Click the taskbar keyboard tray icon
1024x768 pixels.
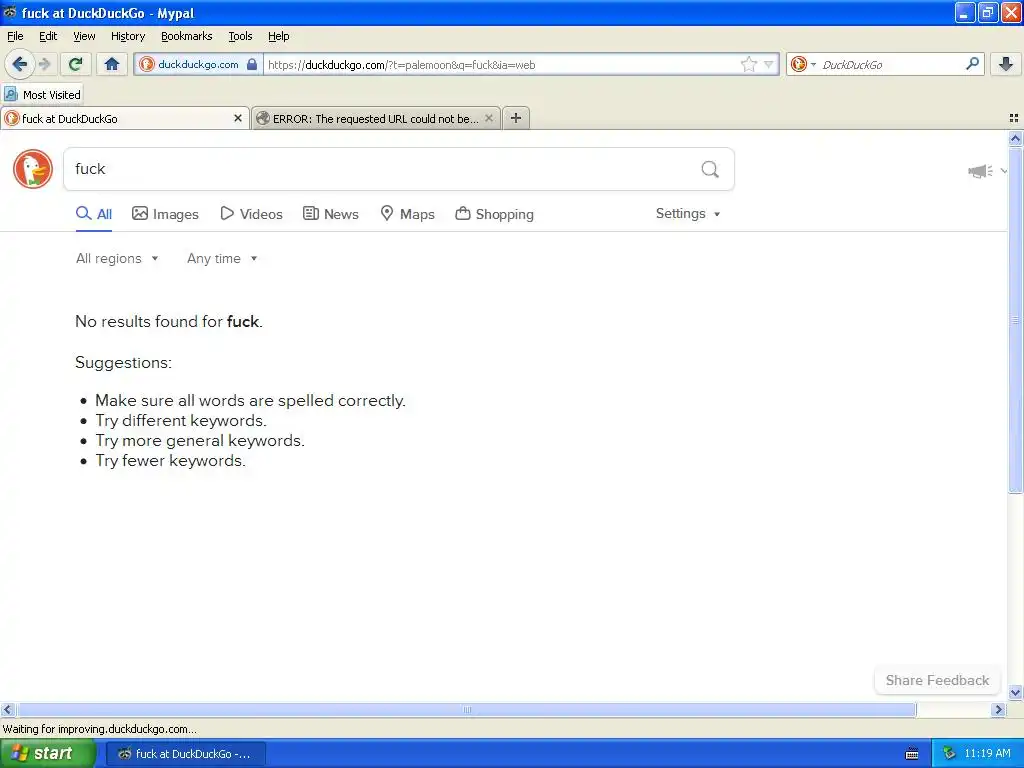[912, 754]
